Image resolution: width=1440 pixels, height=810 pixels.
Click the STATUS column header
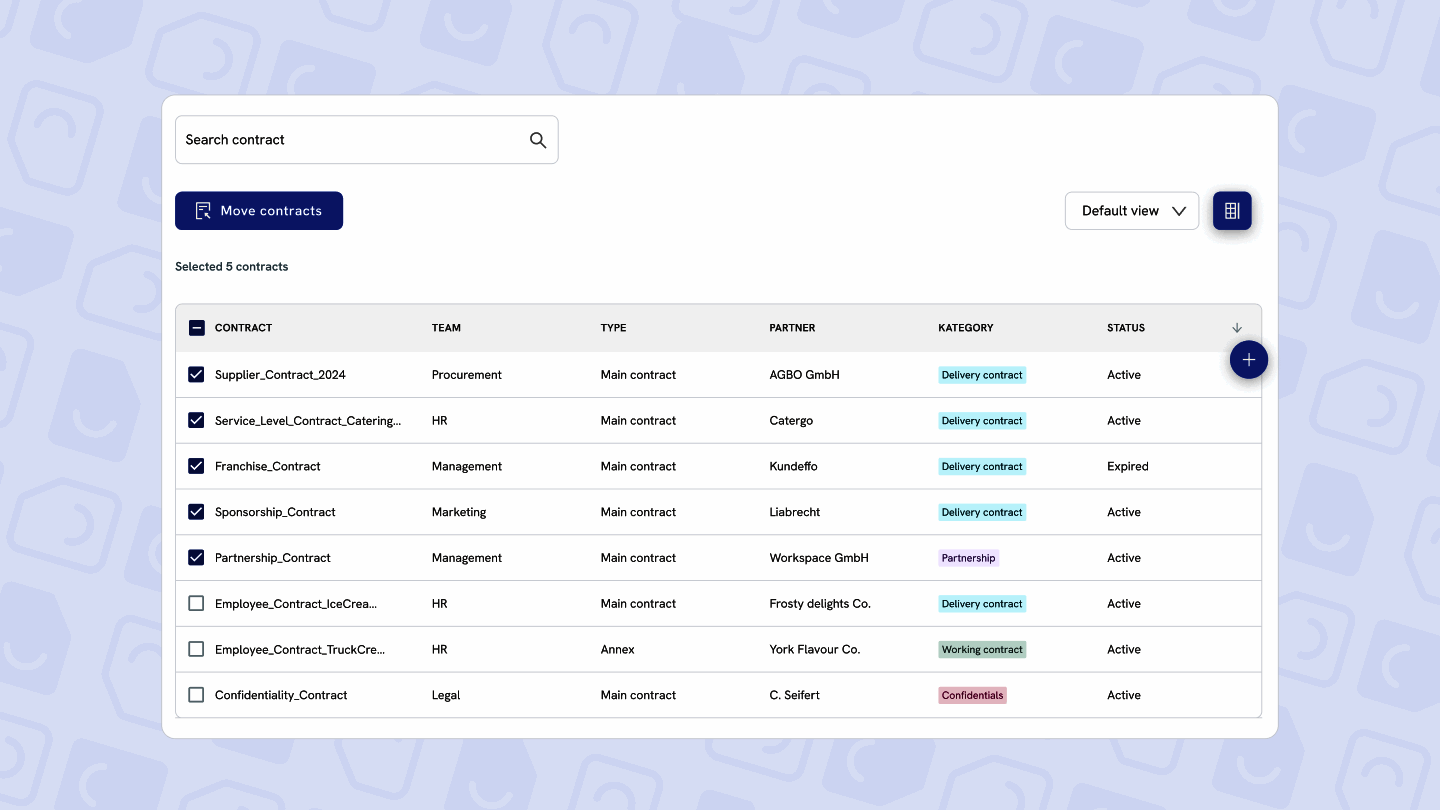1125,327
